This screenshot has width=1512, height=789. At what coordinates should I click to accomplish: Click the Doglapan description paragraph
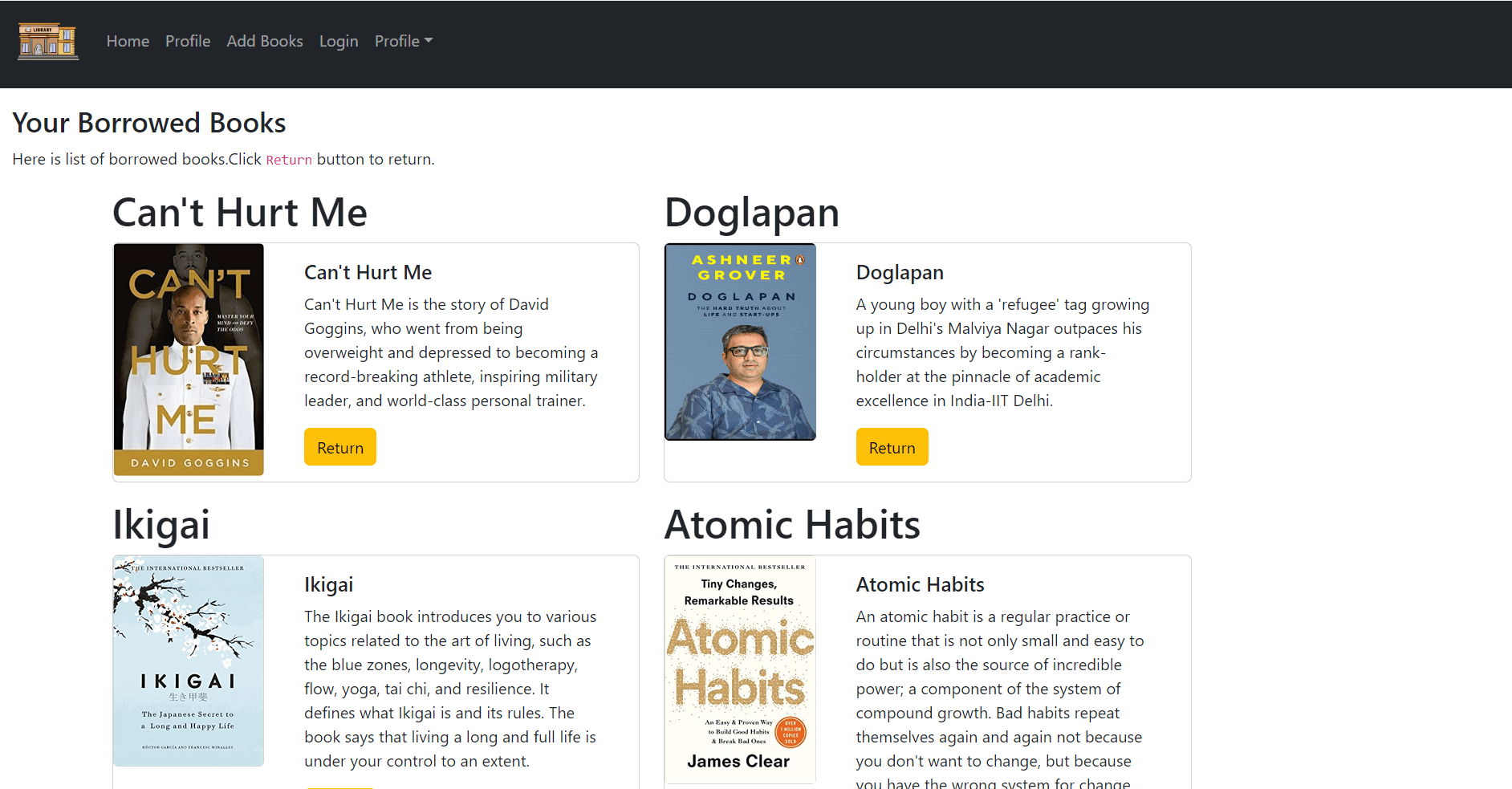[1003, 352]
